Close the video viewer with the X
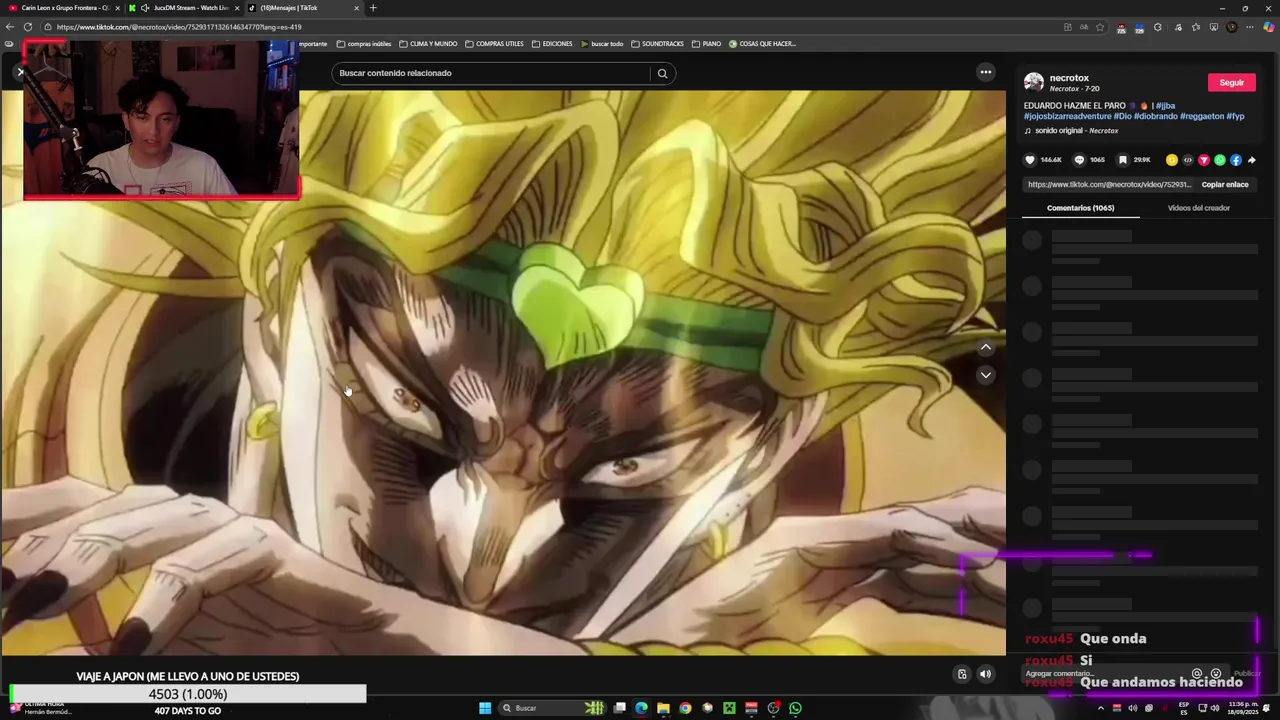This screenshot has height=720, width=1280. pos(20,71)
